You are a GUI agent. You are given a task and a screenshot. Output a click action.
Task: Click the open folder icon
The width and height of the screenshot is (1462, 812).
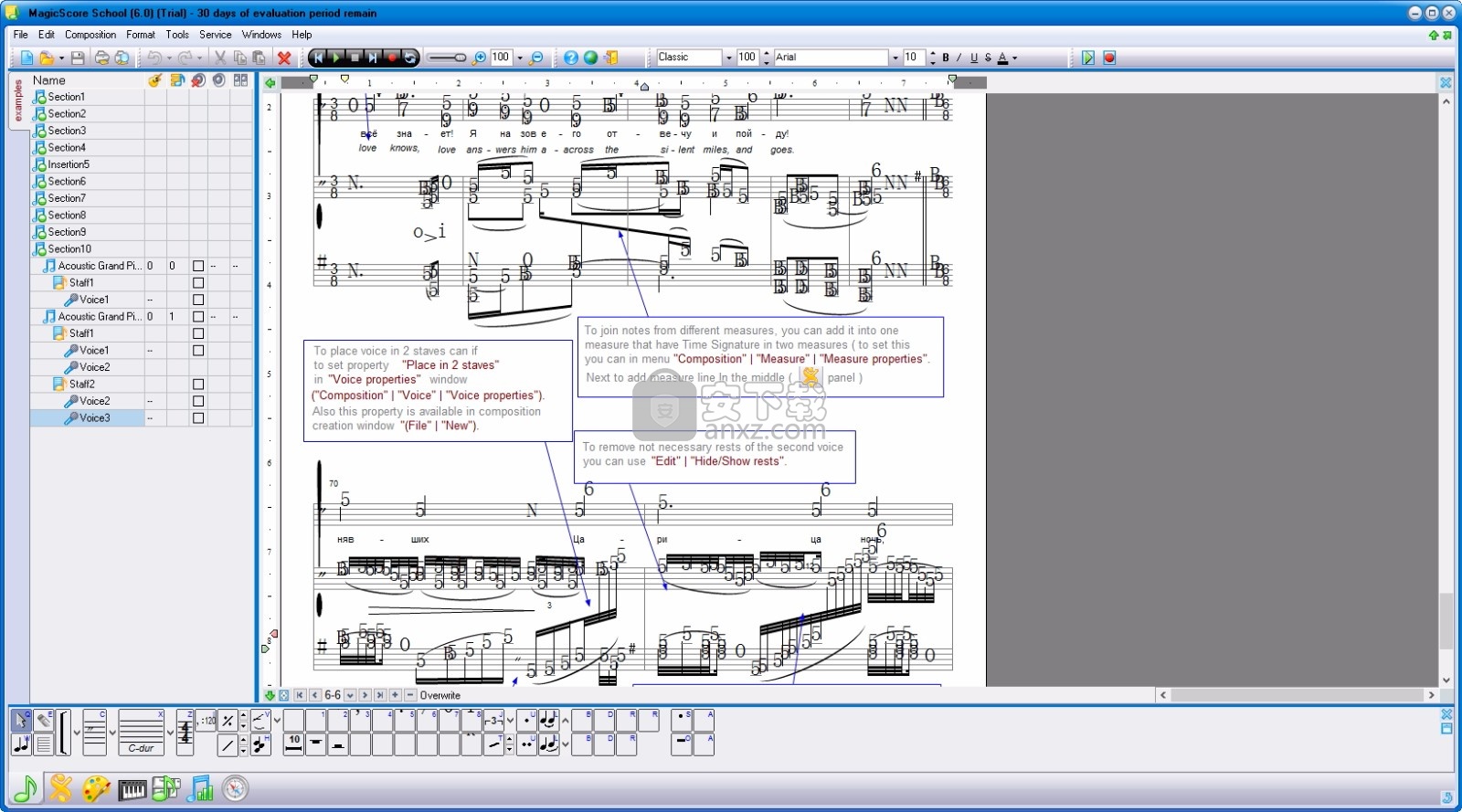(47, 58)
